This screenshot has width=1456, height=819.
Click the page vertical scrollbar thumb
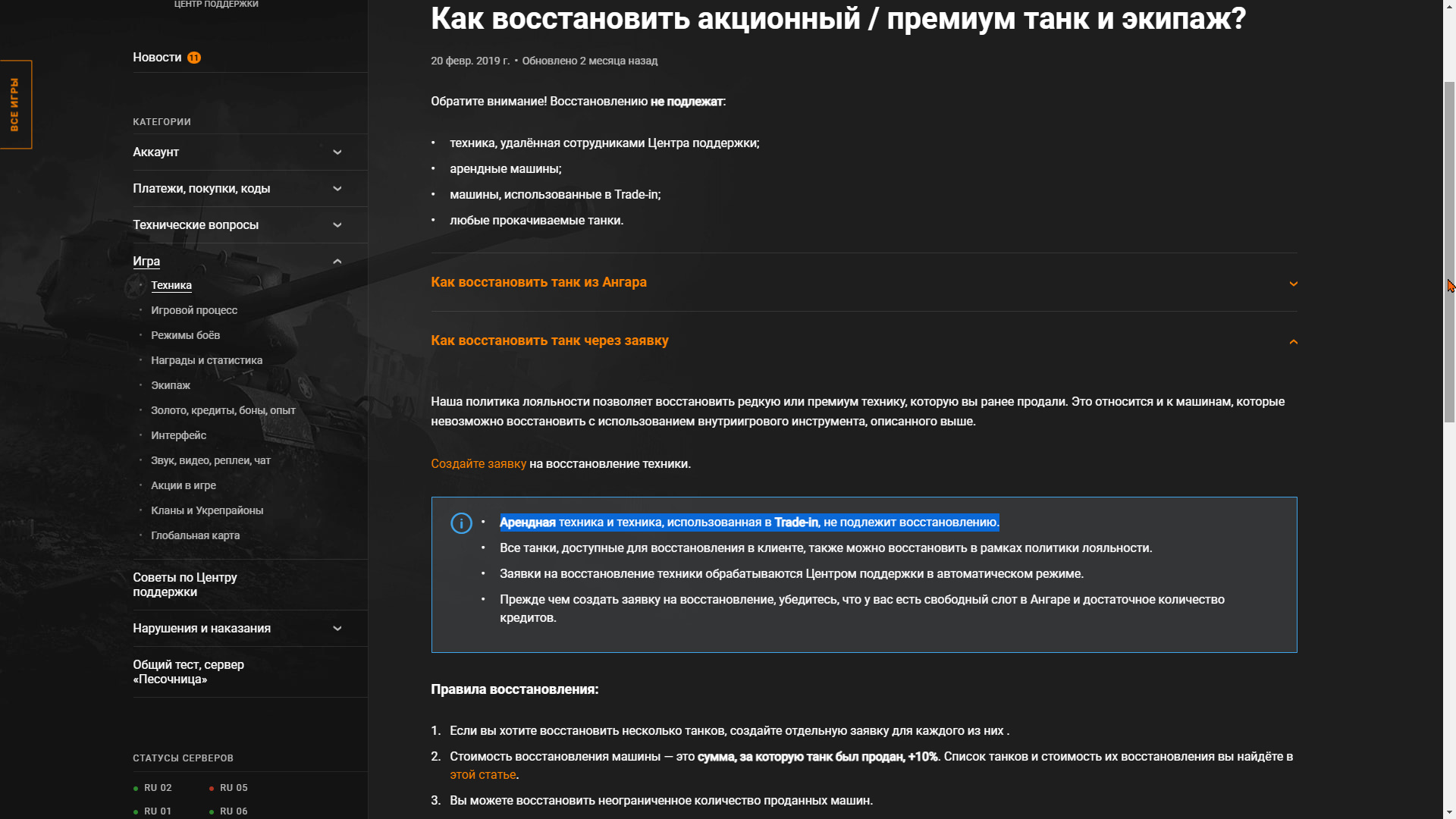[x=1449, y=250]
